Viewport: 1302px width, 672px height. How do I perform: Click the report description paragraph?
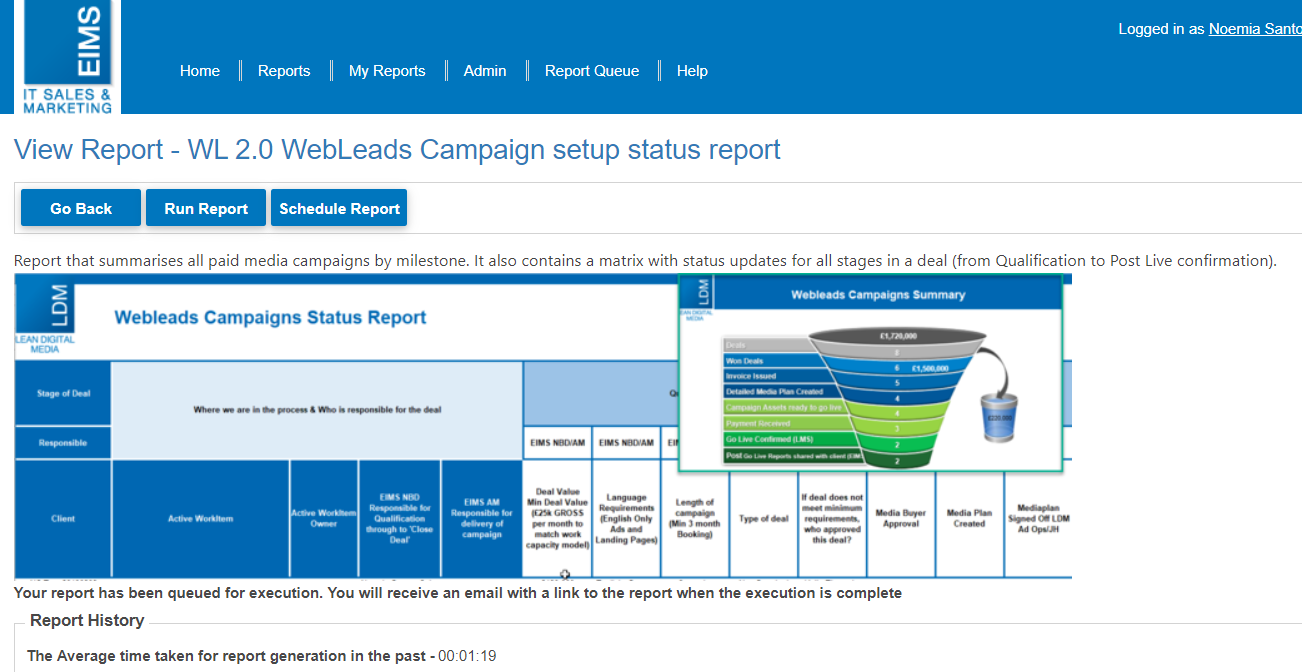click(x=645, y=261)
